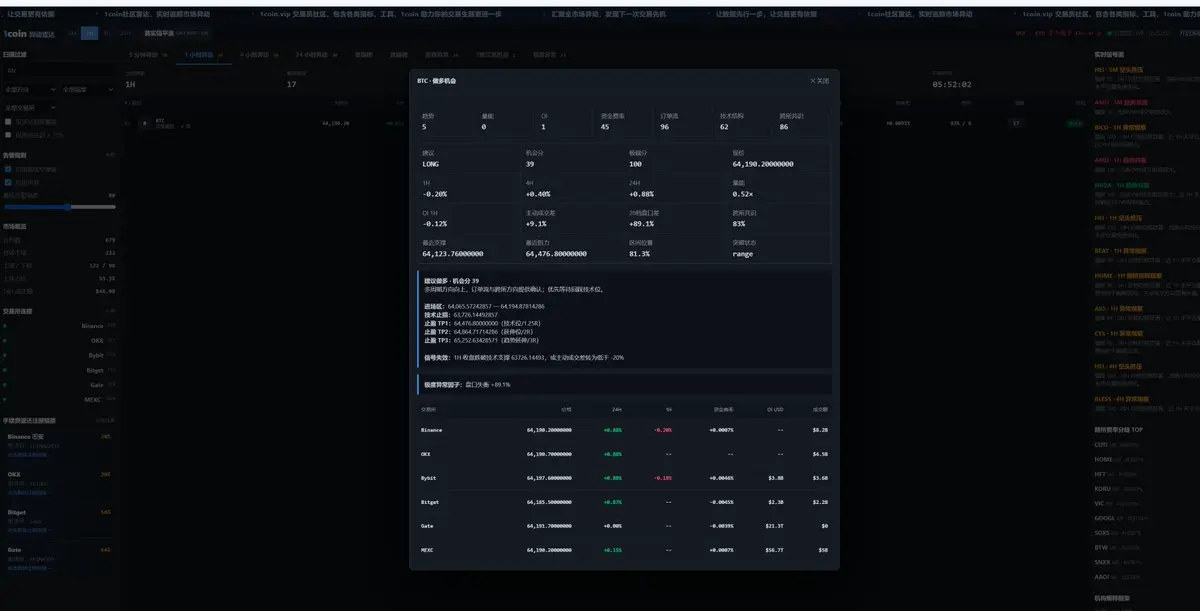Viewport: 1200px width, 611px height.
Task: Toggle the first unchecked checkbox below 全部交易所
Action: tap(8, 122)
